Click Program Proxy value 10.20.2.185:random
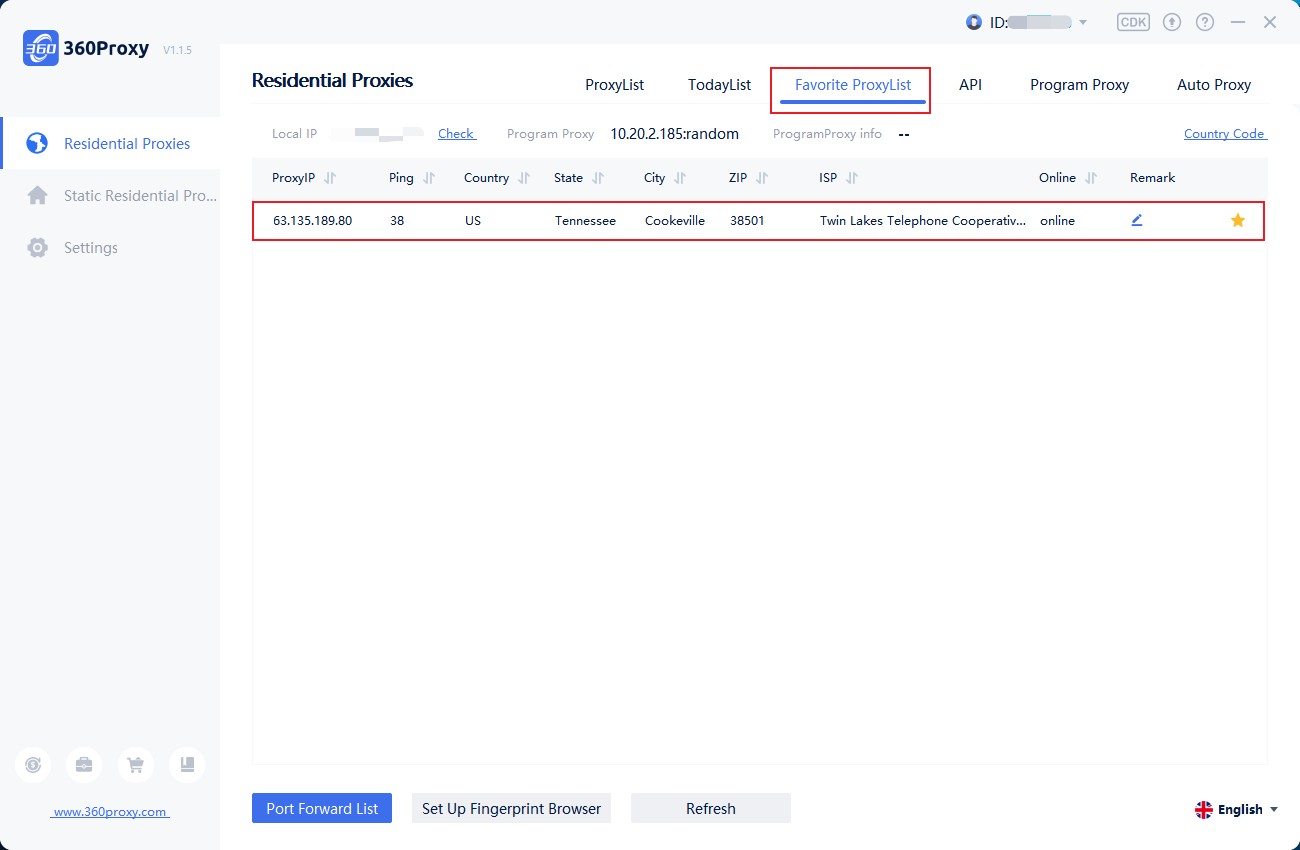The height and width of the screenshot is (850, 1300). (675, 133)
